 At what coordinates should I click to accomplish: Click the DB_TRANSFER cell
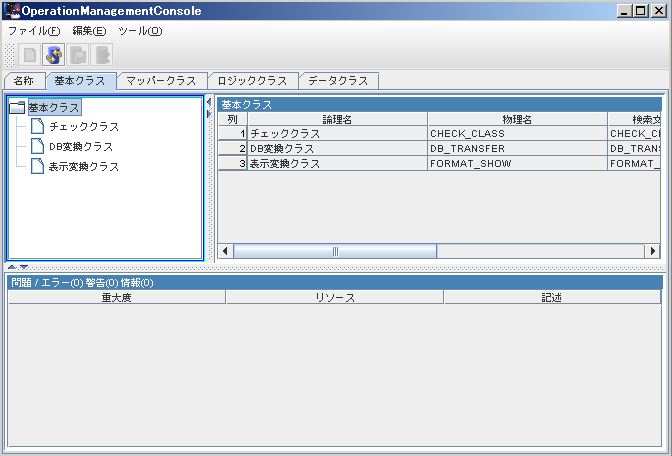tap(517, 148)
